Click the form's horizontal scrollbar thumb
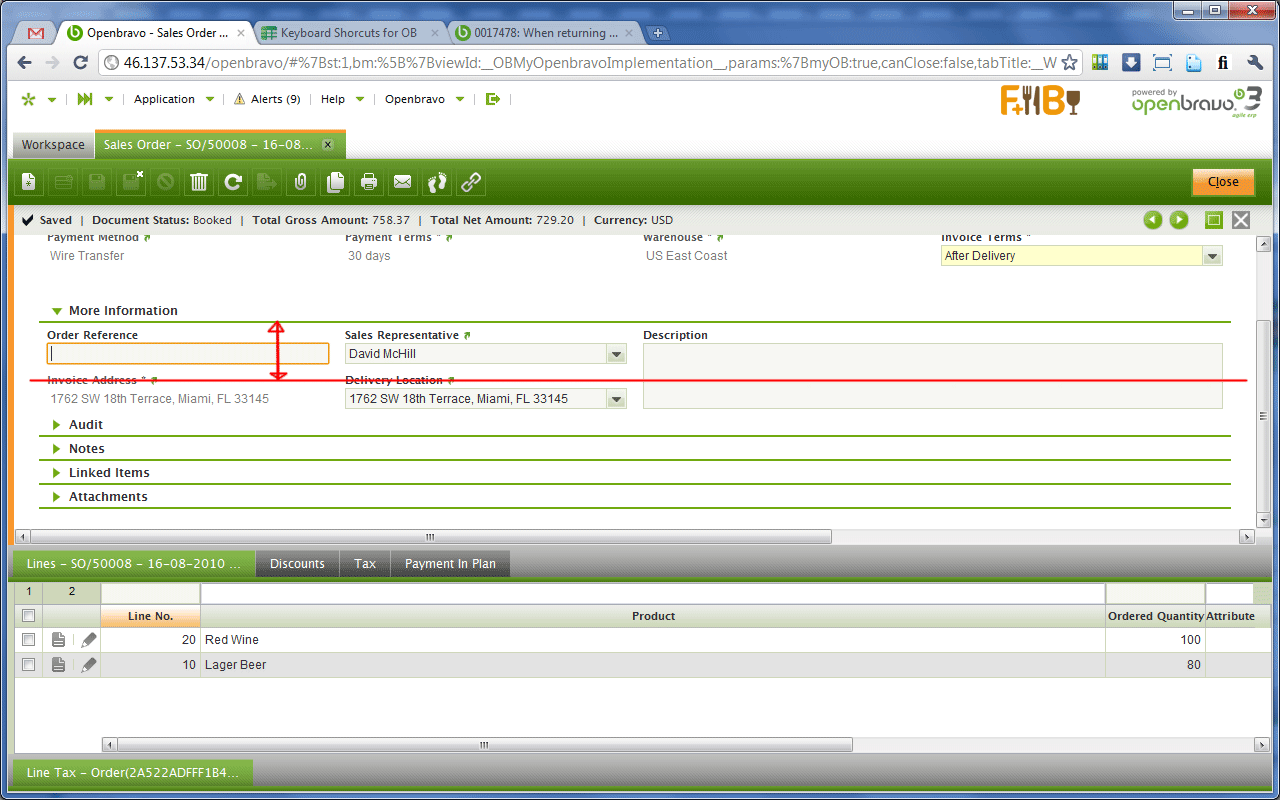Screen dimensions: 1280x800 [430, 537]
